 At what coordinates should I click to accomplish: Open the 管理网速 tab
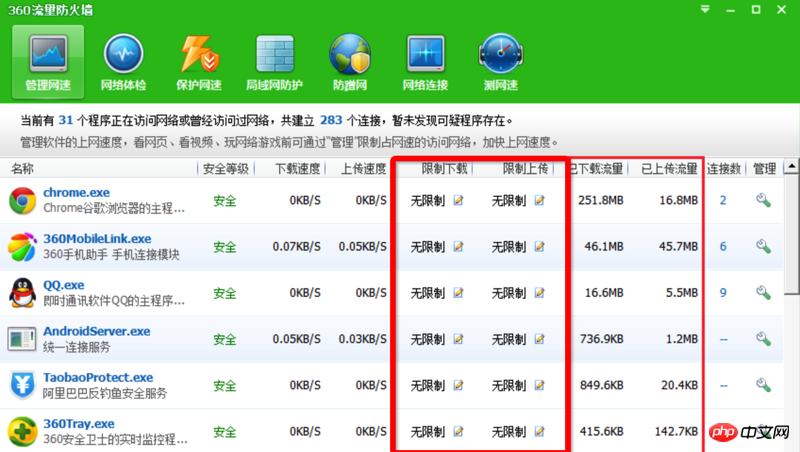(48, 62)
